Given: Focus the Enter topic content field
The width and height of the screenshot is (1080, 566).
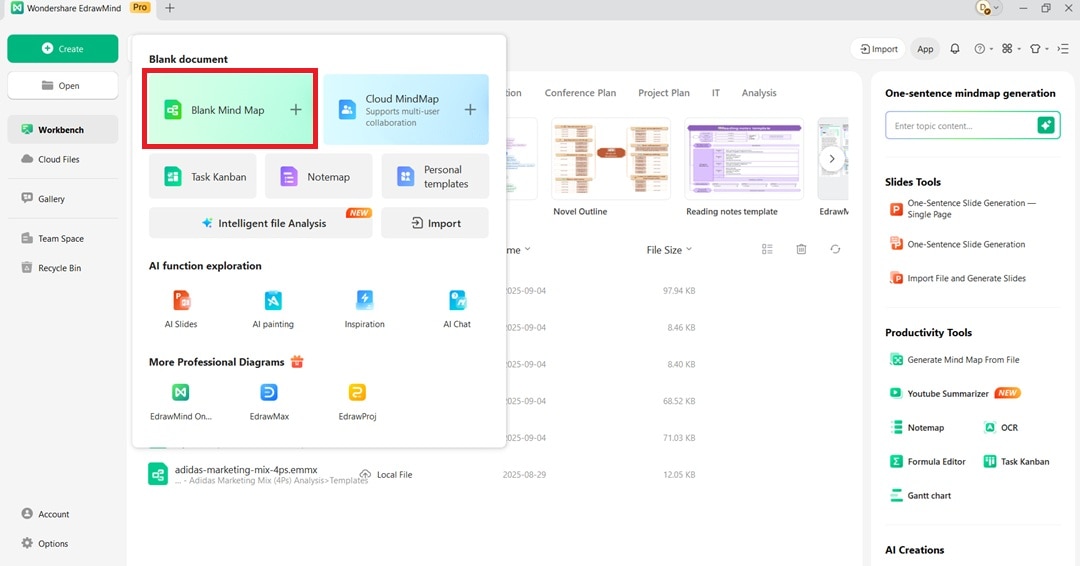Looking at the screenshot, I should coord(960,126).
